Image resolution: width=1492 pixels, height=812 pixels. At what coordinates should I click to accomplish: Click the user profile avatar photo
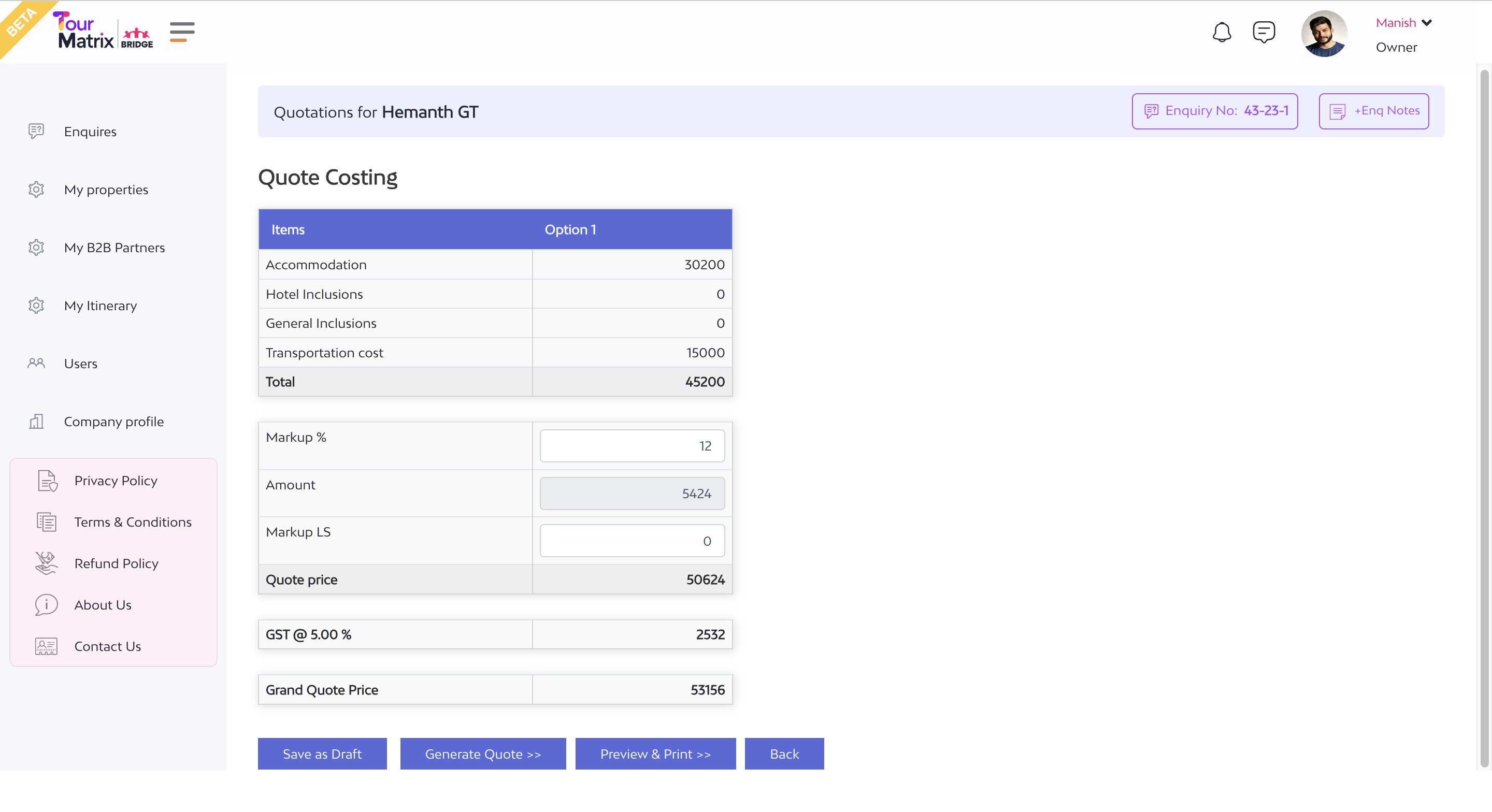[1324, 34]
